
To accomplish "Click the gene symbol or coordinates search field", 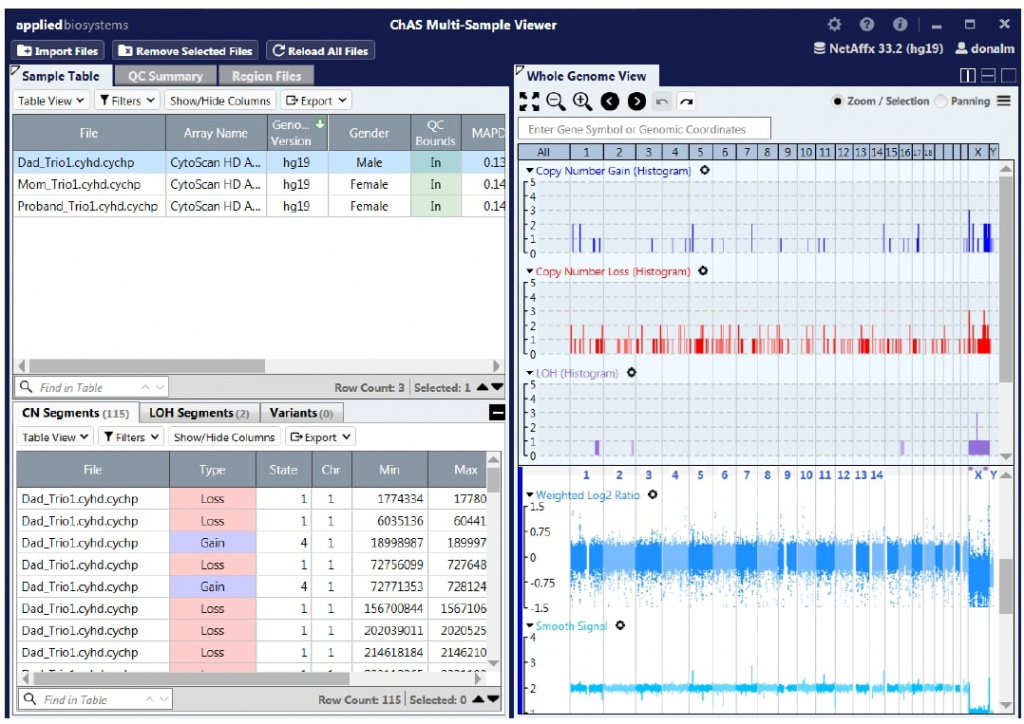I will [x=645, y=129].
